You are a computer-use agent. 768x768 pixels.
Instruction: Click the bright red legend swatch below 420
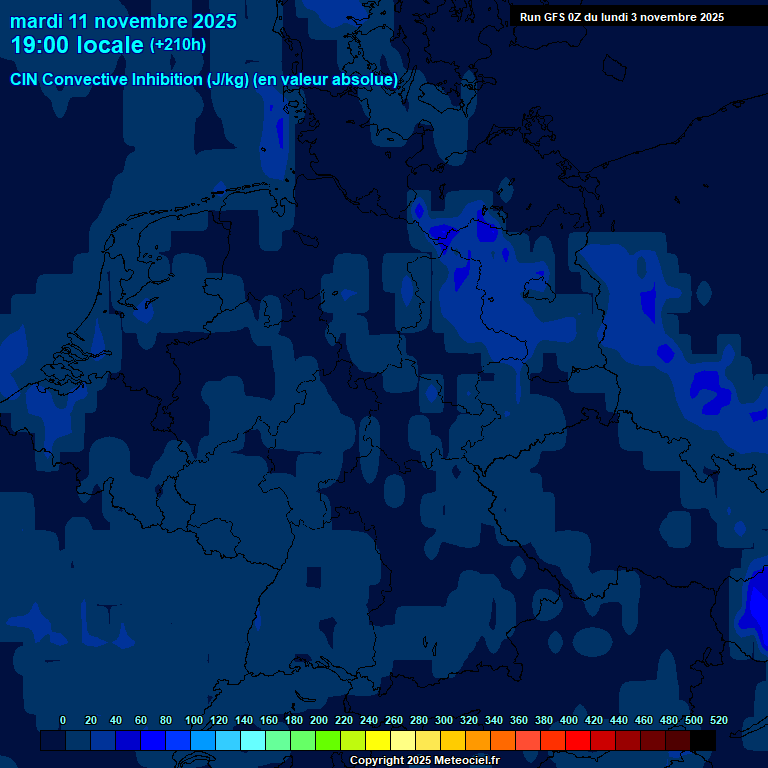pos(578,741)
